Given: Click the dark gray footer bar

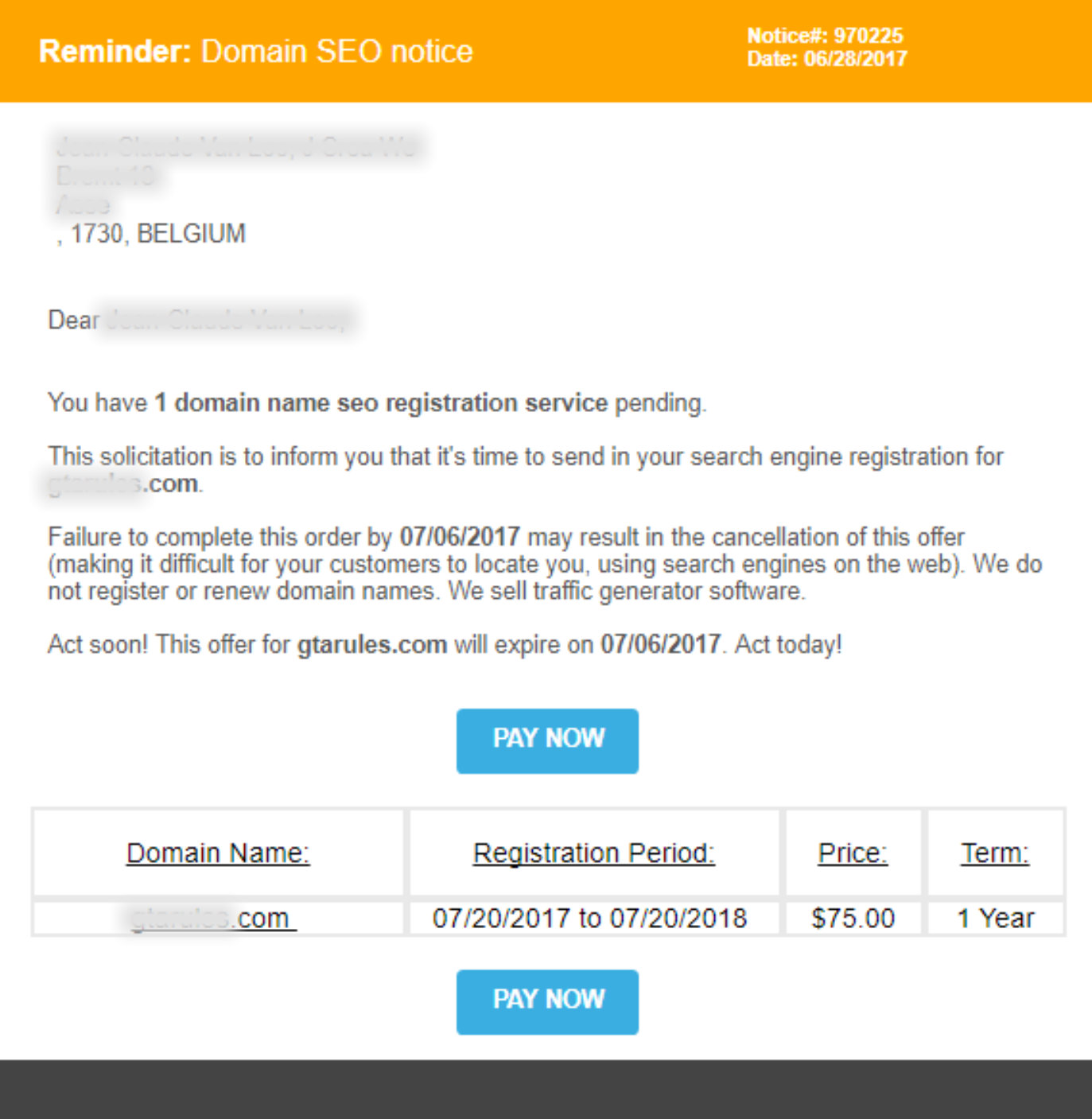Looking at the screenshot, I should tap(546, 1089).
